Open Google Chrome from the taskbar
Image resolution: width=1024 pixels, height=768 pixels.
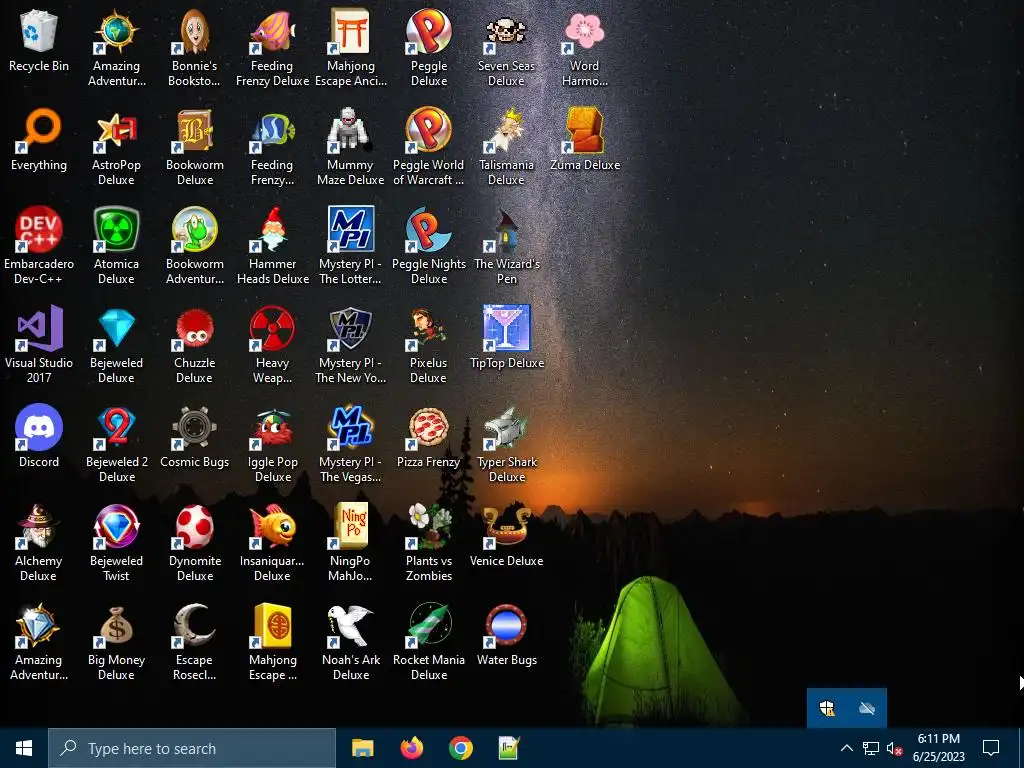click(460, 748)
